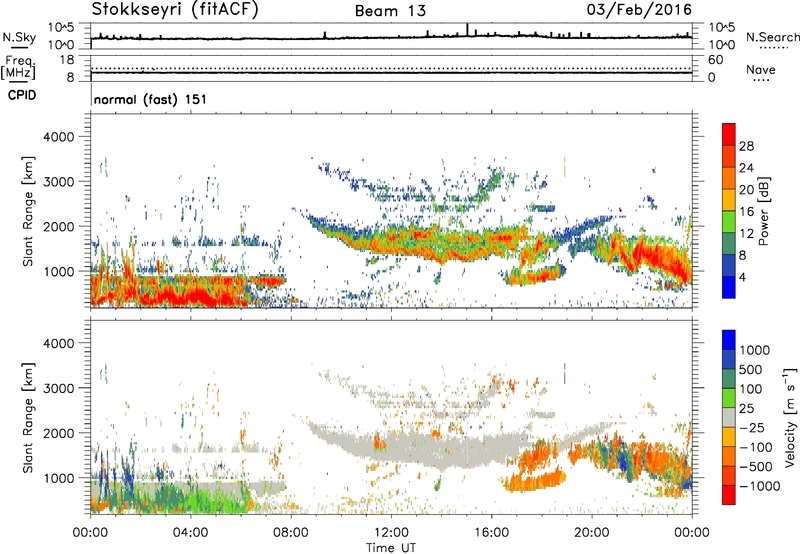The width and height of the screenshot is (800, 554).
Task: Click the '1000' tick at the velocity colorbar top
Action: click(755, 350)
